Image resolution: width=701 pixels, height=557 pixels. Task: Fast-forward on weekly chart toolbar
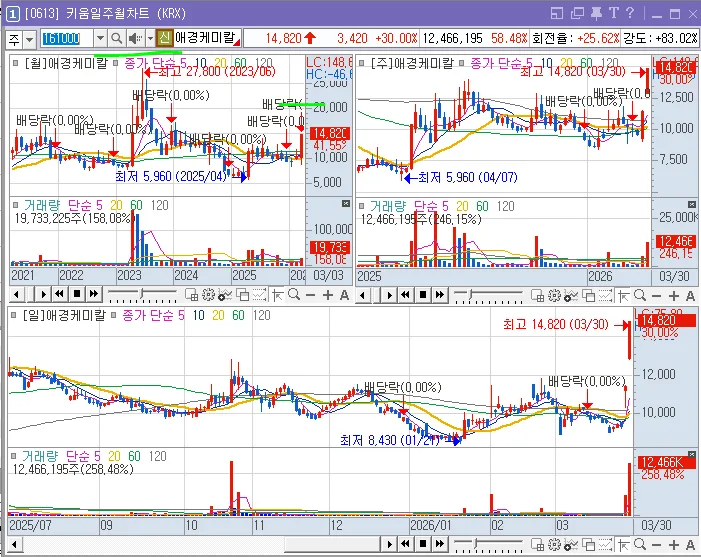coord(440,295)
